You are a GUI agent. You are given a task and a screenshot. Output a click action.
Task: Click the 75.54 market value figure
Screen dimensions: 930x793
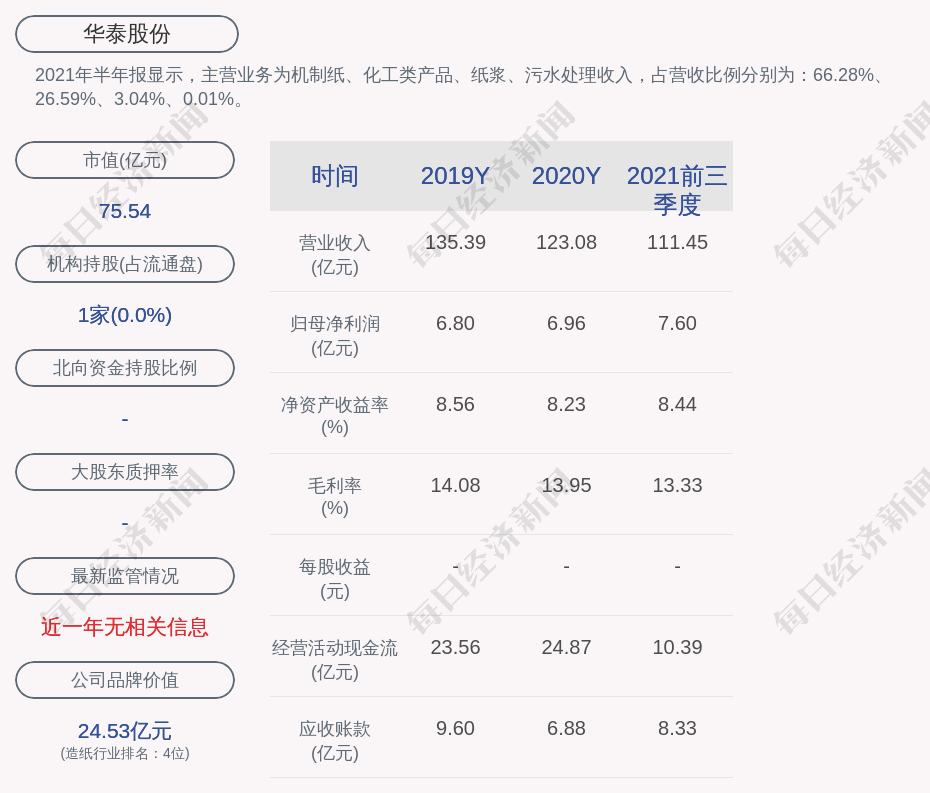(125, 211)
